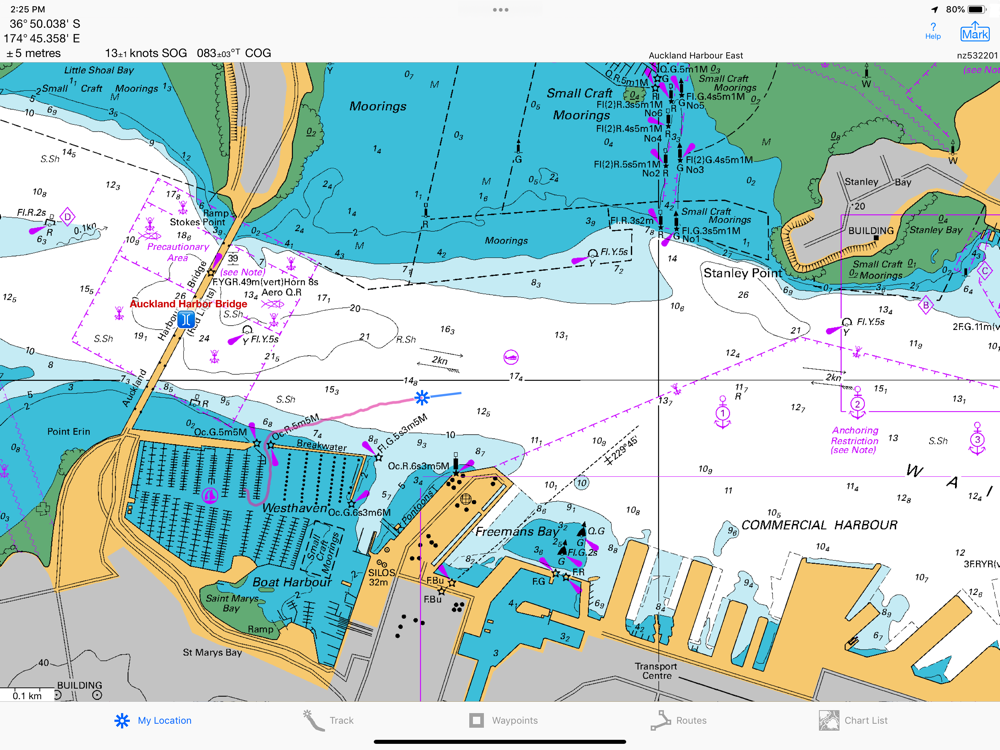Viewport: 1000px width, 750px height.
Task: Open the Track tab
Action: click(x=328, y=721)
